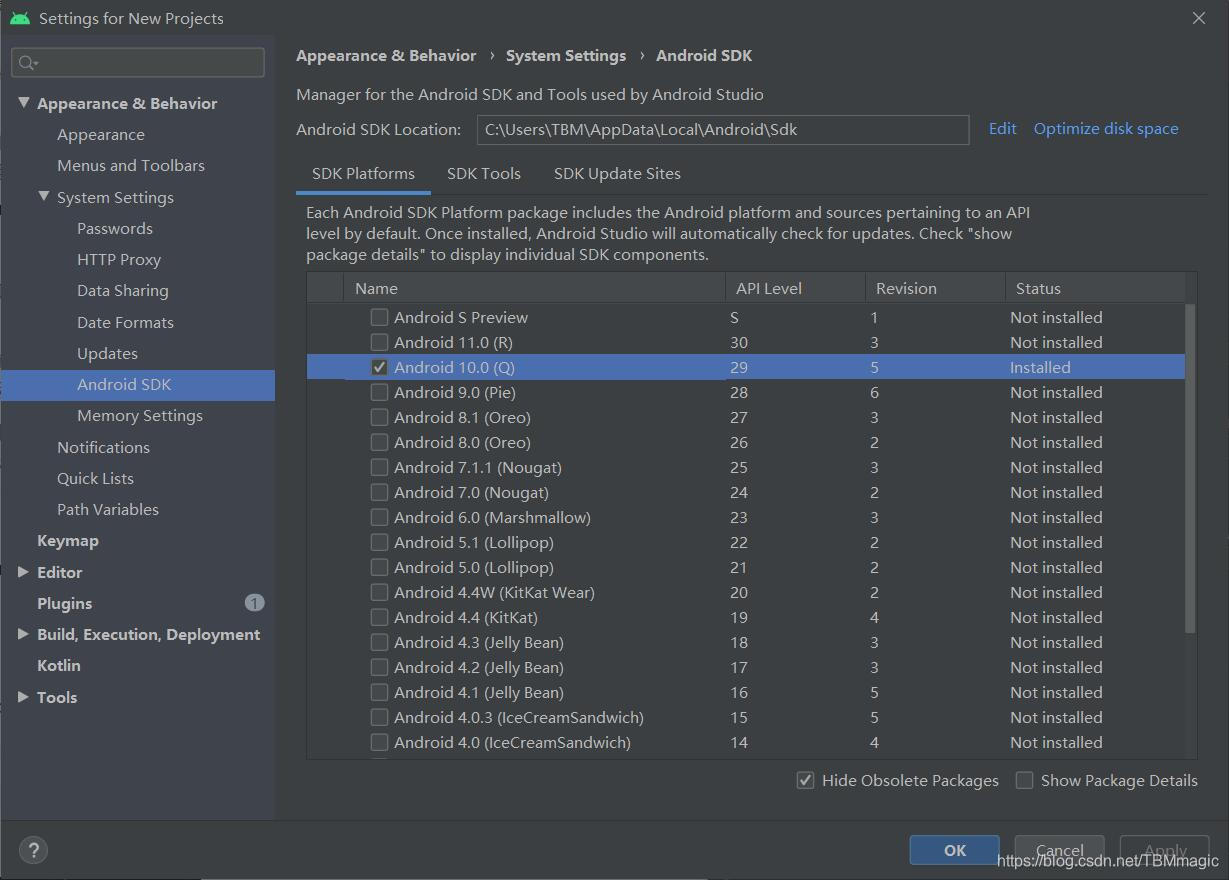Sort by the Status column header
This screenshot has height=880, width=1229.
tap(1095, 288)
